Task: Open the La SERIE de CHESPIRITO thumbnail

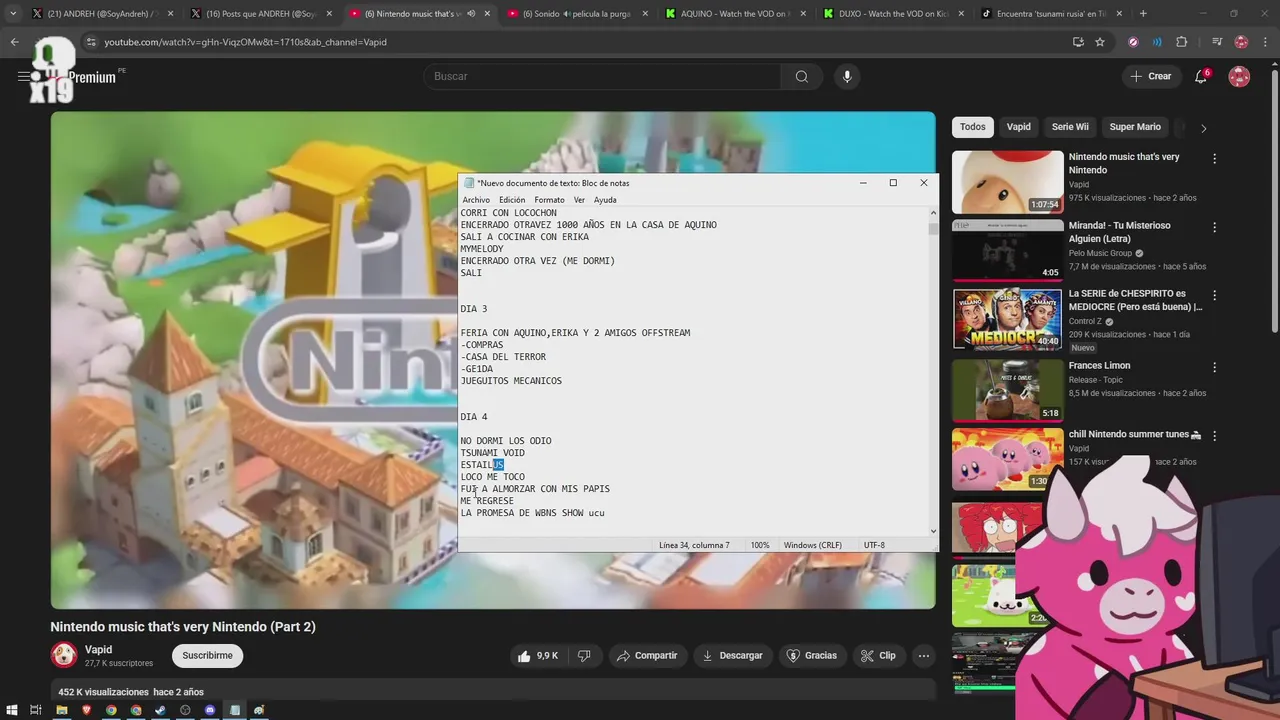Action: [x=1007, y=319]
